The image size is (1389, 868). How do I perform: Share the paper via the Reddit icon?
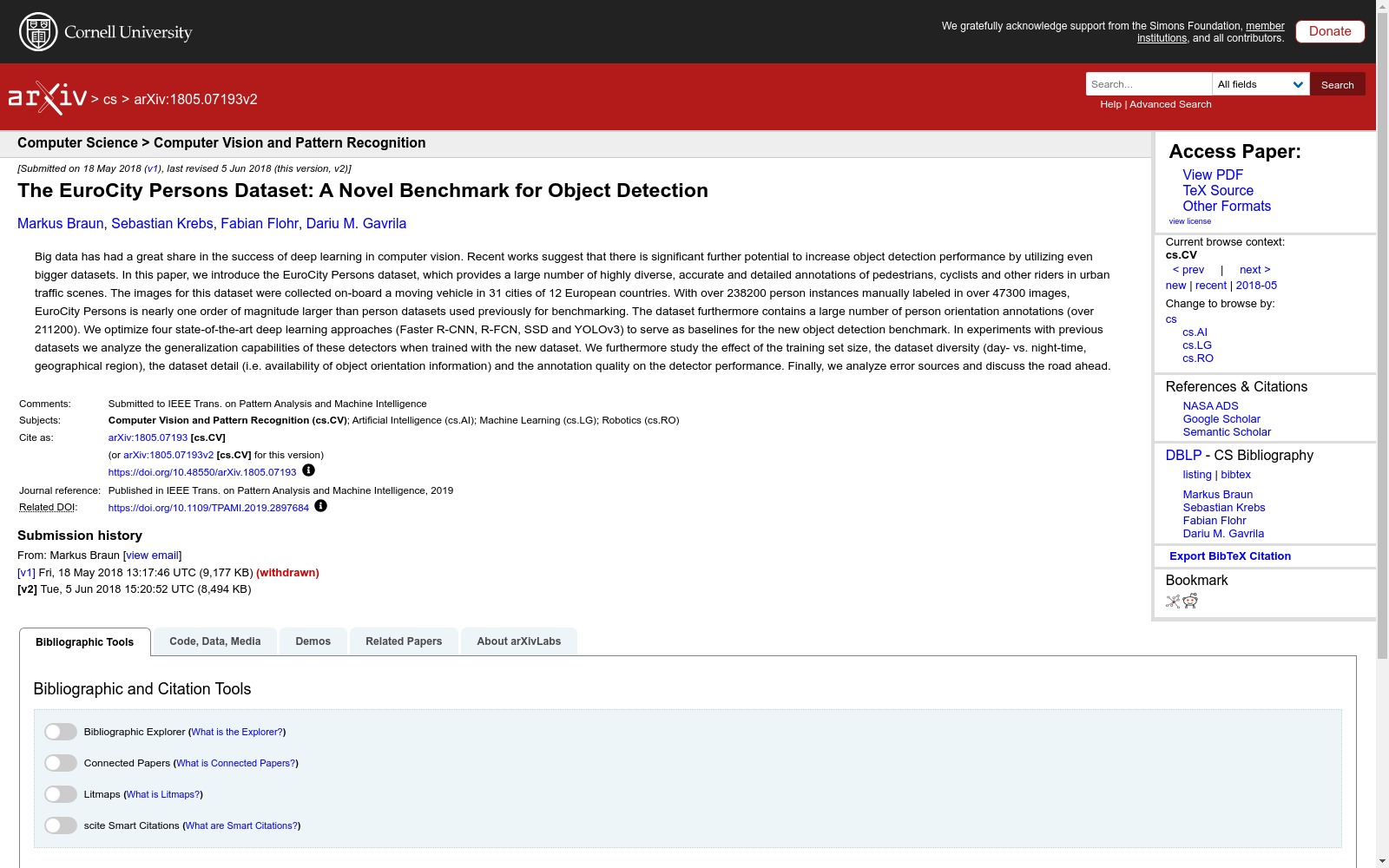pos(1190,601)
